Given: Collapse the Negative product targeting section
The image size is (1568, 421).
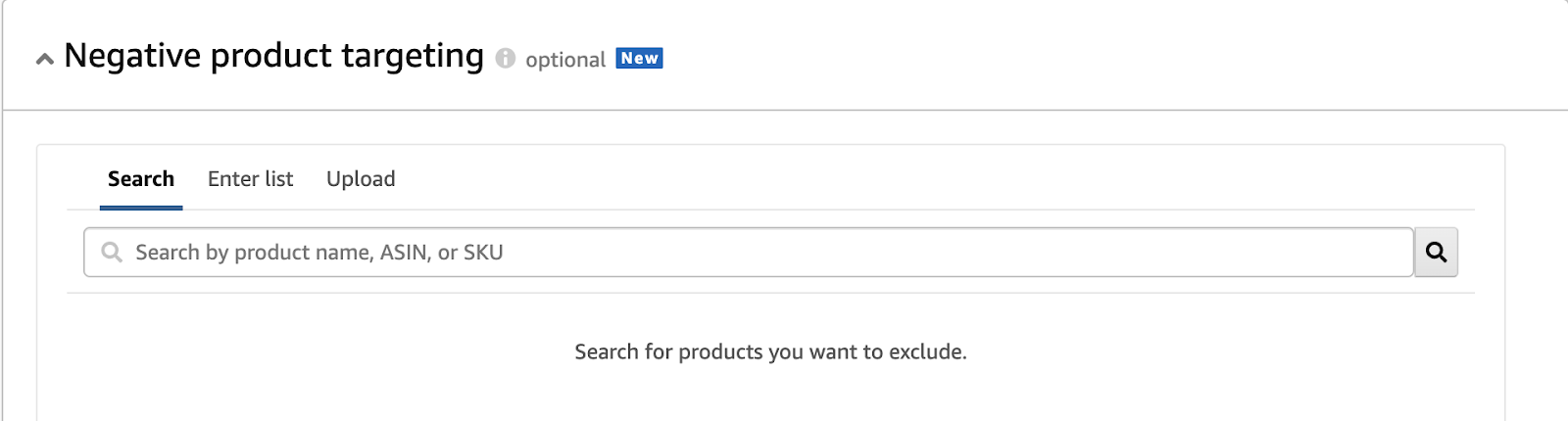Looking at the screenshot, I should pos(44,60).
